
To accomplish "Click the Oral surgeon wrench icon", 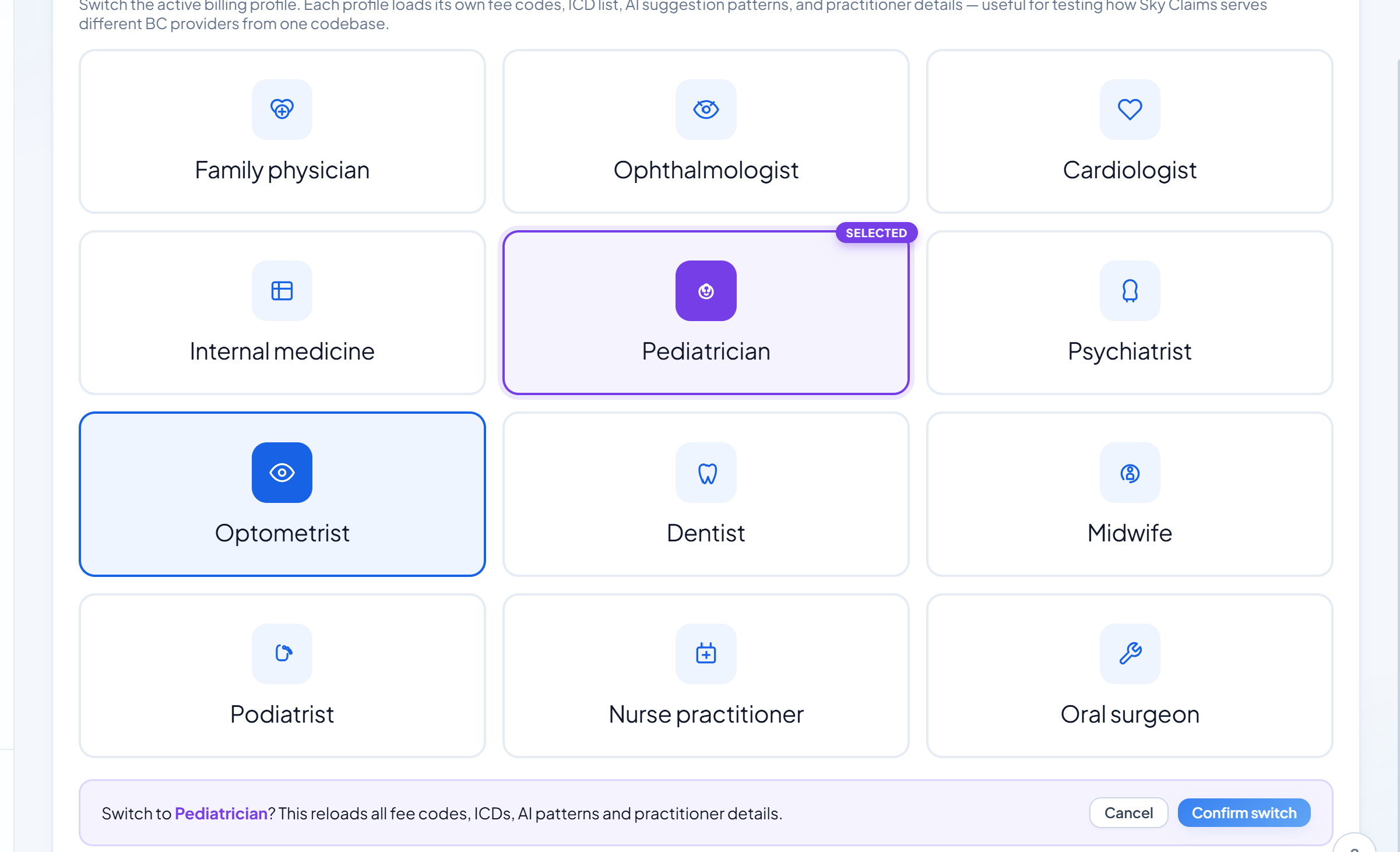I will (1130, 654).
